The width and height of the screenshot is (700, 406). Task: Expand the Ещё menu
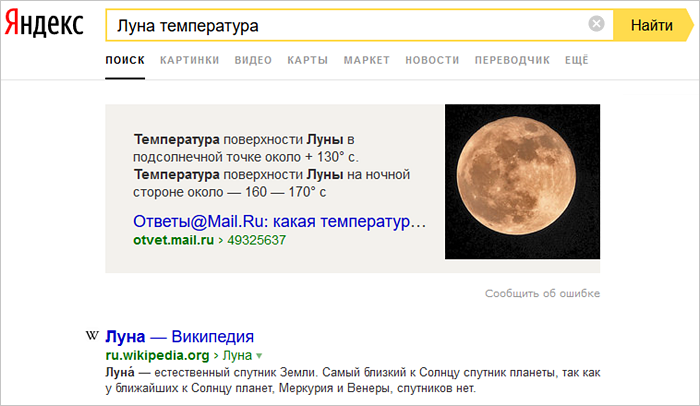pyautogui.click(x=577, y=60)
